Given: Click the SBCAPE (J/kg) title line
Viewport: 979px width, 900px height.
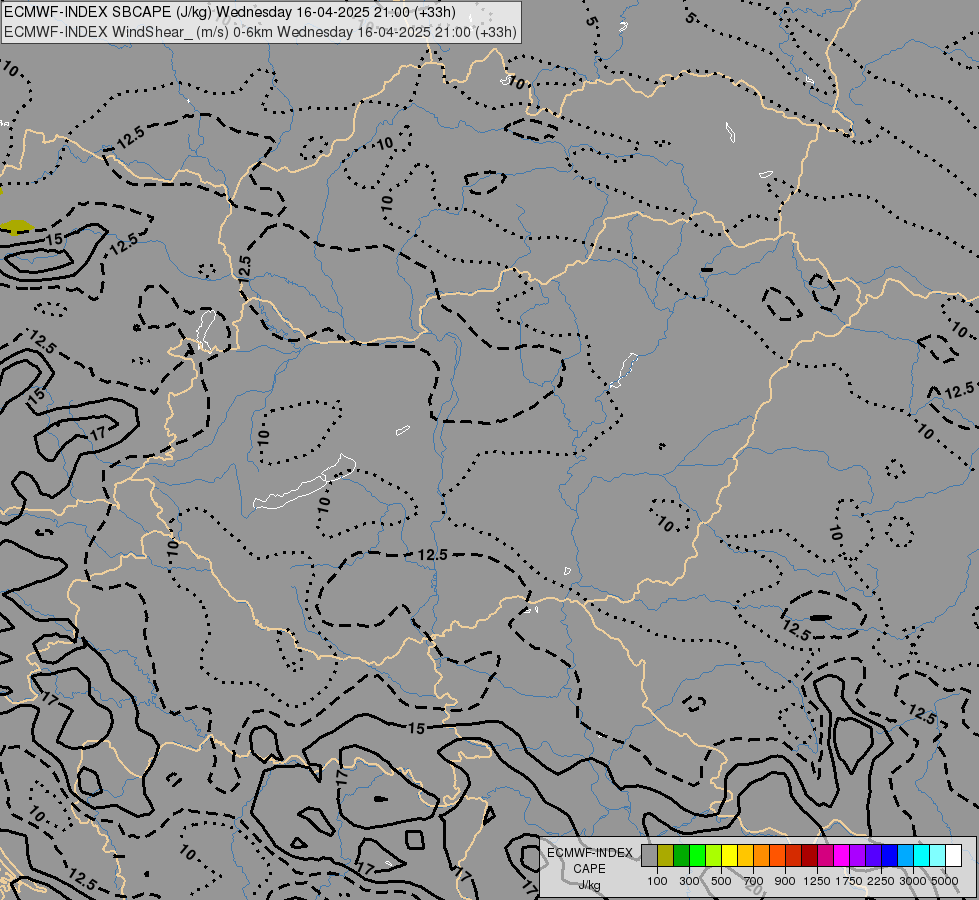Looking at the screenshot, I should (230, 12).
